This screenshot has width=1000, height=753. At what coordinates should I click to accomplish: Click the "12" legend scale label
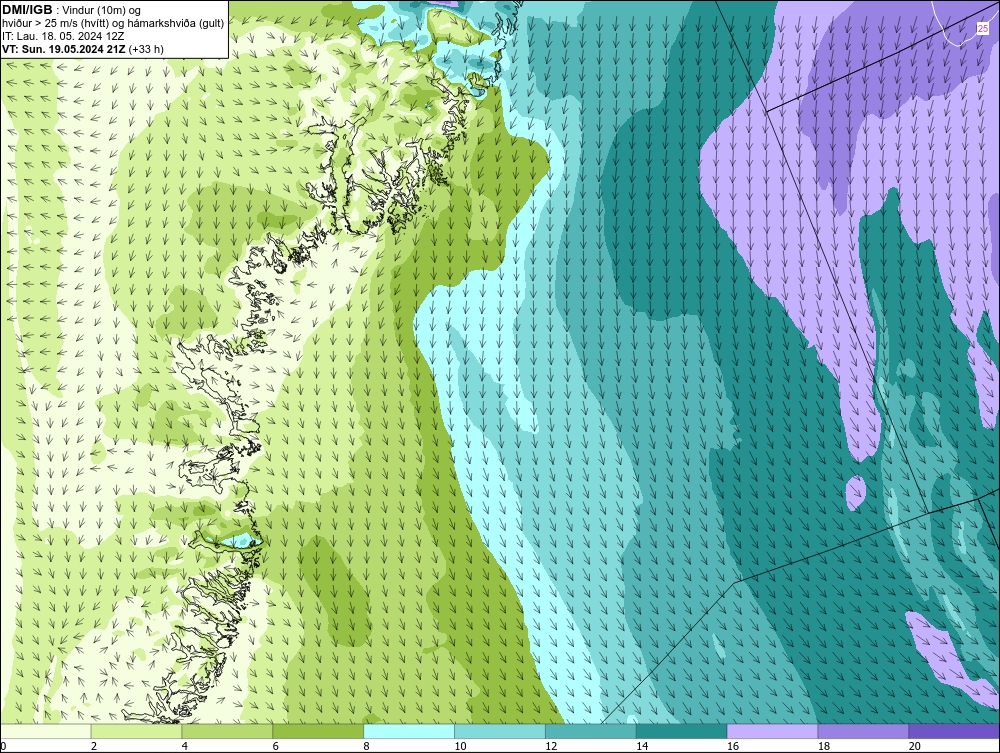[x=551, y=746]
